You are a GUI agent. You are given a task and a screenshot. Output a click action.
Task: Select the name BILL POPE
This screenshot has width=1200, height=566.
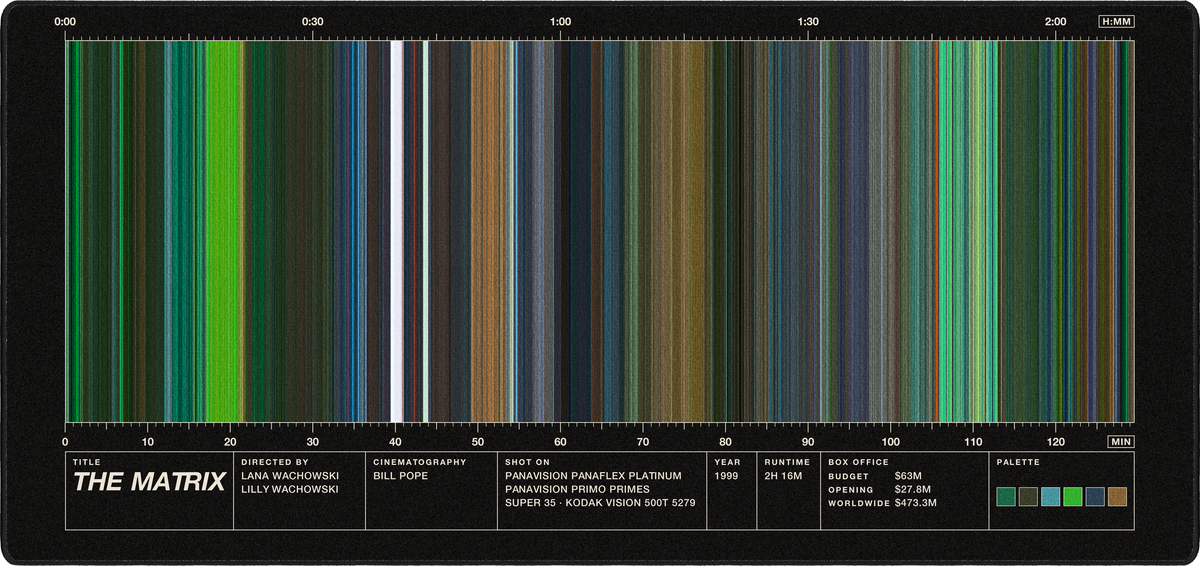[400, 475]
